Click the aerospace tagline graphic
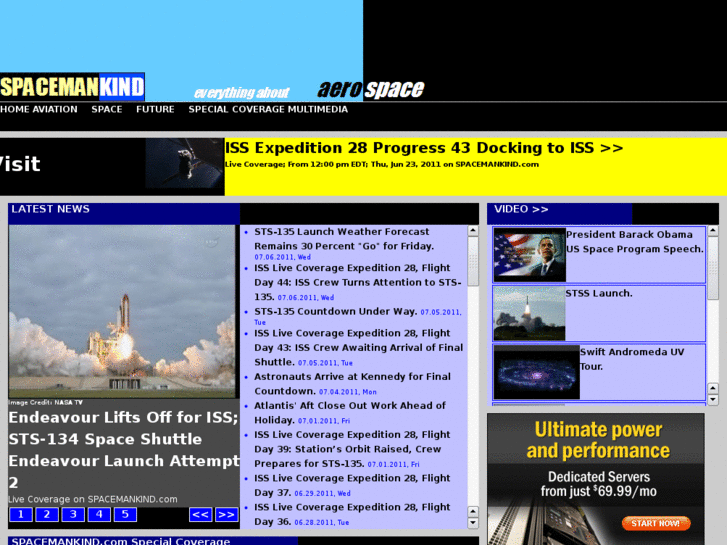This screenshot has width=727, height=545. [371, 89]
